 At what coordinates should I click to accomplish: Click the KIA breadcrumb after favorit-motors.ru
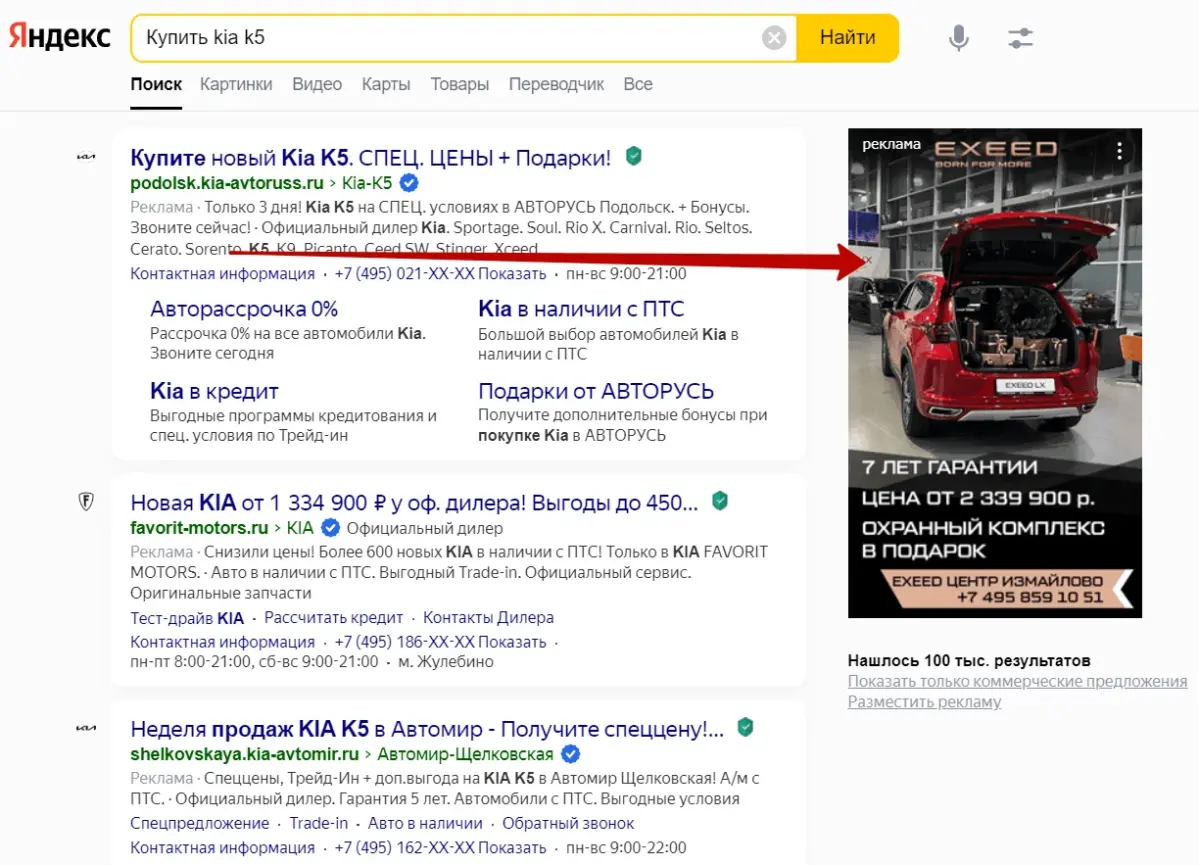tap(300, 528)
